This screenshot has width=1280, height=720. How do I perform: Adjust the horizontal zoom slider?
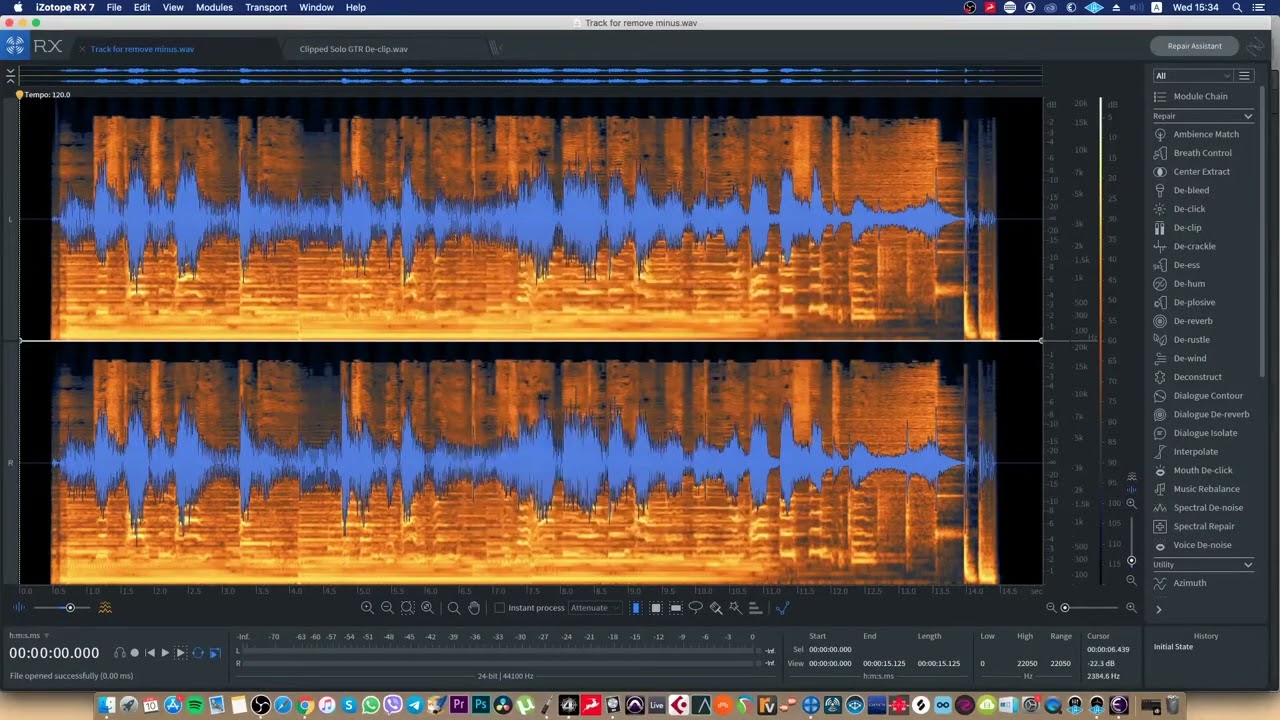tap(1091, 608)
